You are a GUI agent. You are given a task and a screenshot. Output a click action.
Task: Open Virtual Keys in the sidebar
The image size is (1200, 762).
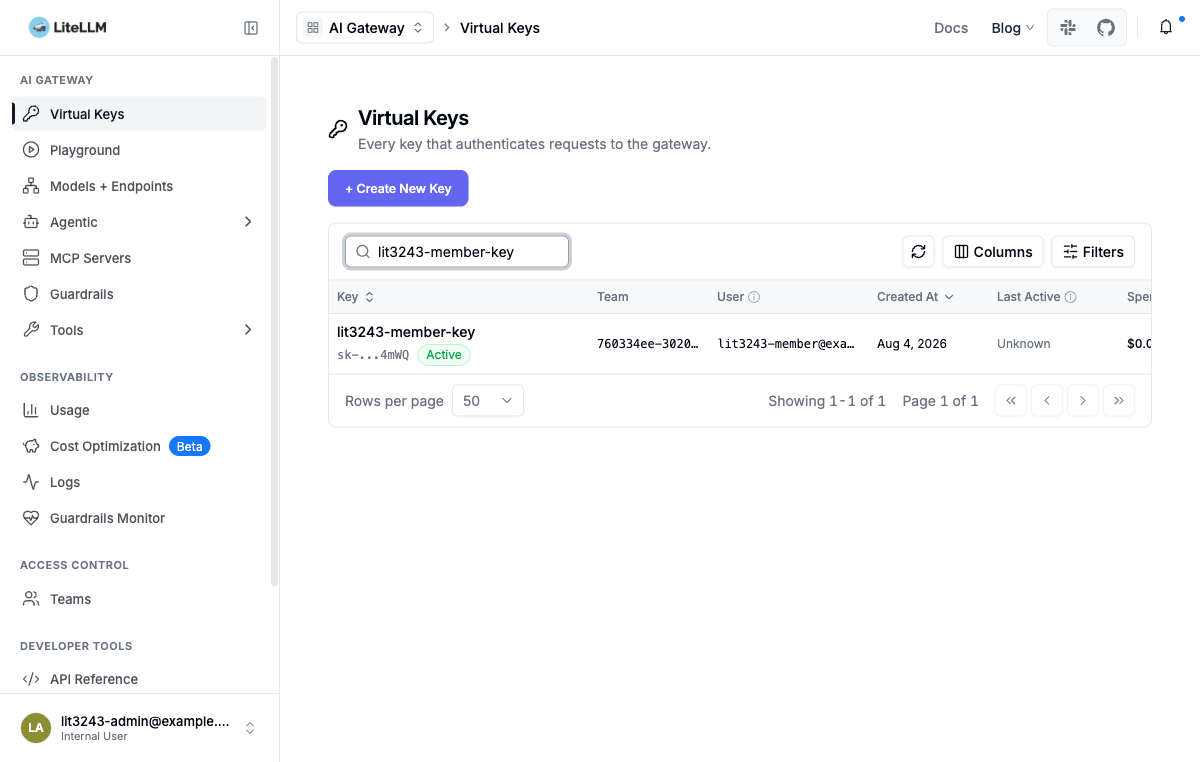coord(139,114)
